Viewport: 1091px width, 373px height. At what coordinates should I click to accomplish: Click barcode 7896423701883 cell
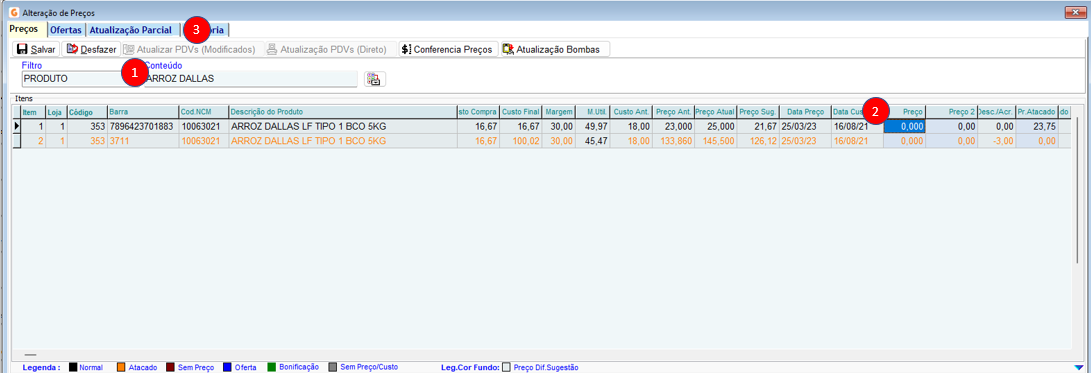point(143,127)
